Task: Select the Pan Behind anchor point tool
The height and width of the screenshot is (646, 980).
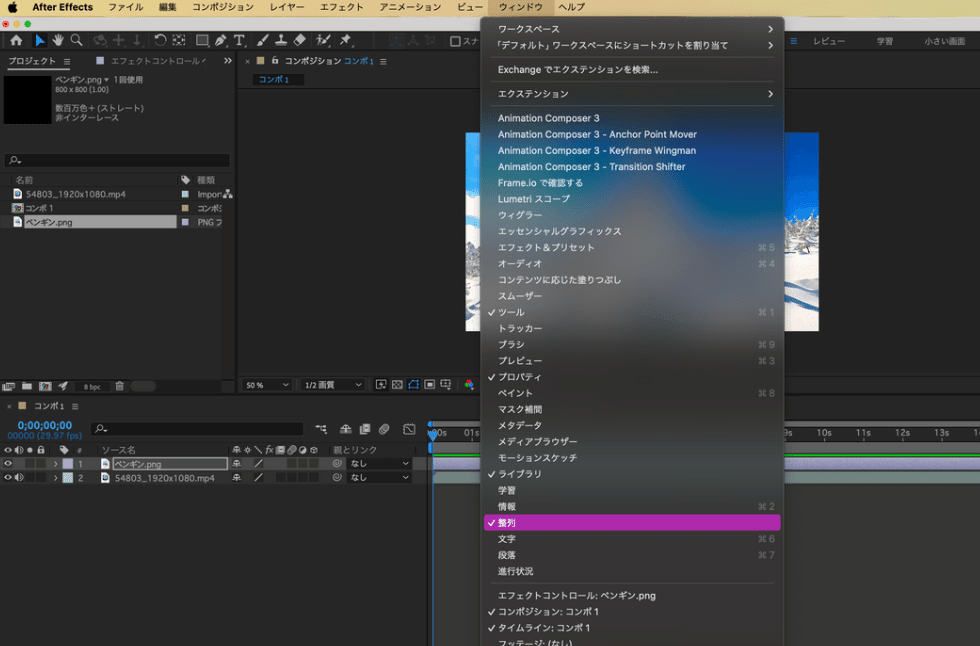Action: point(179,40)
